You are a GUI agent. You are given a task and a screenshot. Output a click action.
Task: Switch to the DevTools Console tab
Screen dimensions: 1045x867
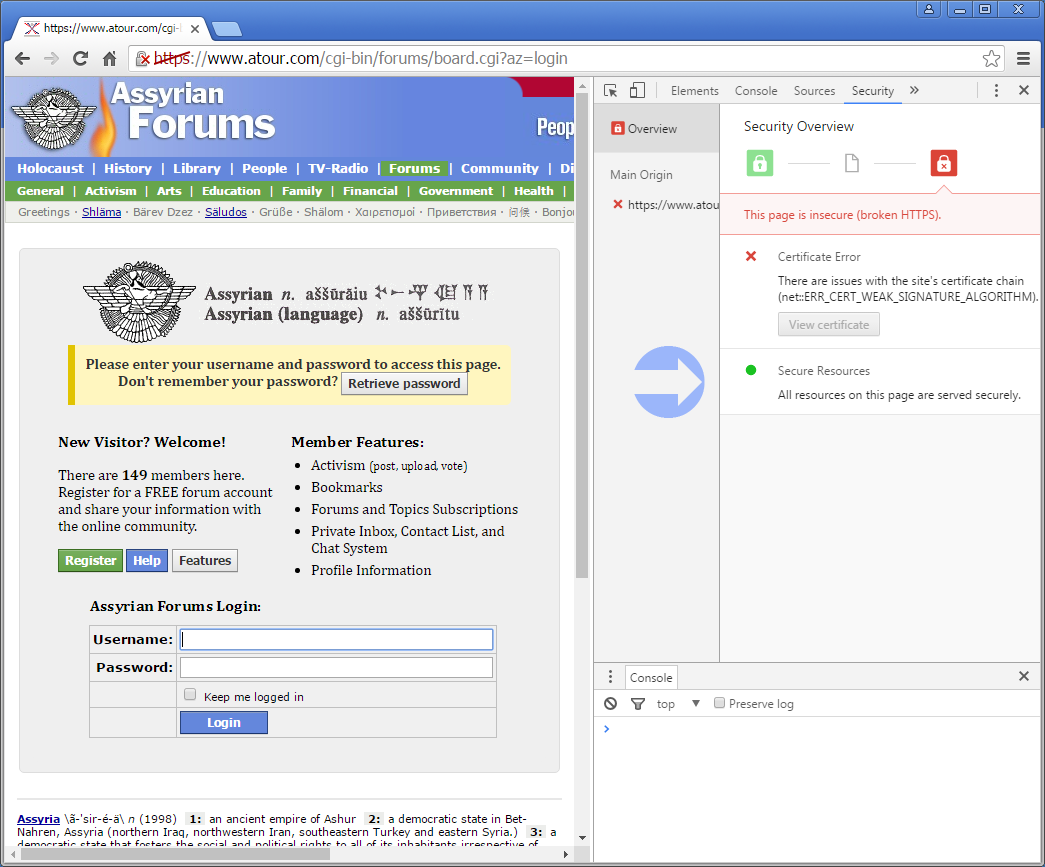756,91
